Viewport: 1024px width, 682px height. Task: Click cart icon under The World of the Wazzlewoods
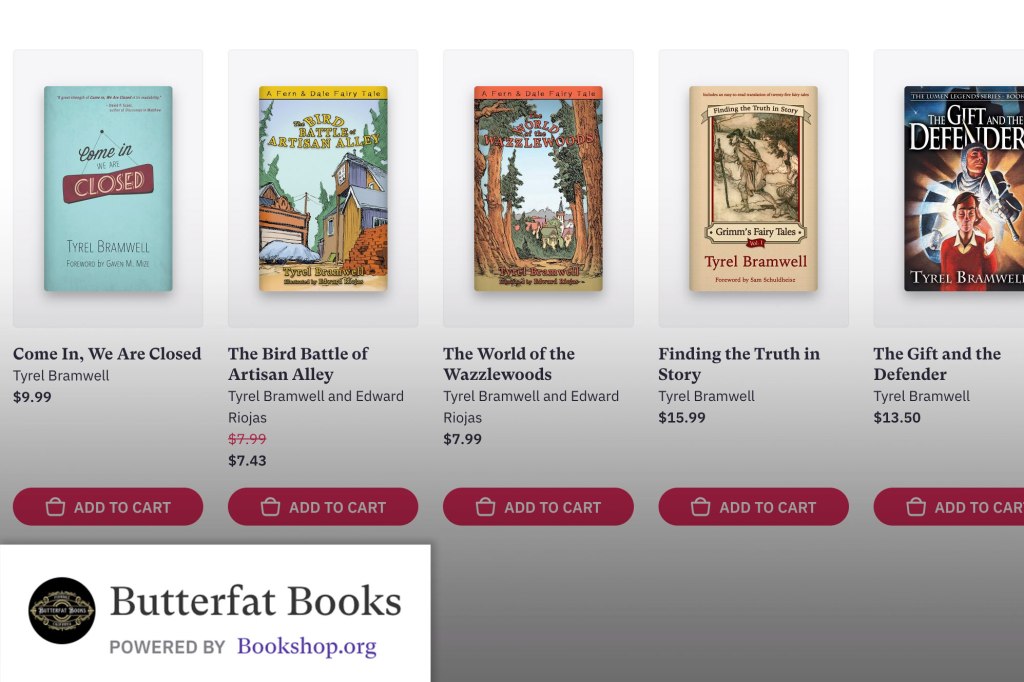(x=485, y=507)
